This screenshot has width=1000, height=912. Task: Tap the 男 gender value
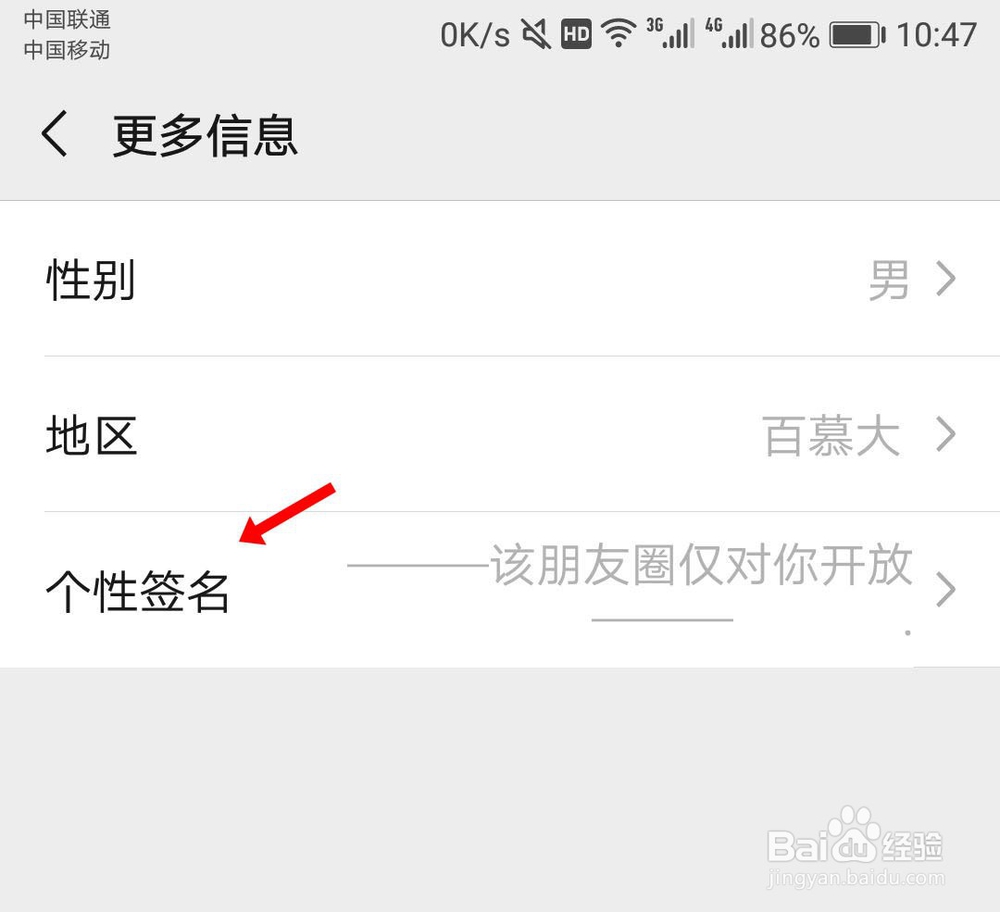888,279
